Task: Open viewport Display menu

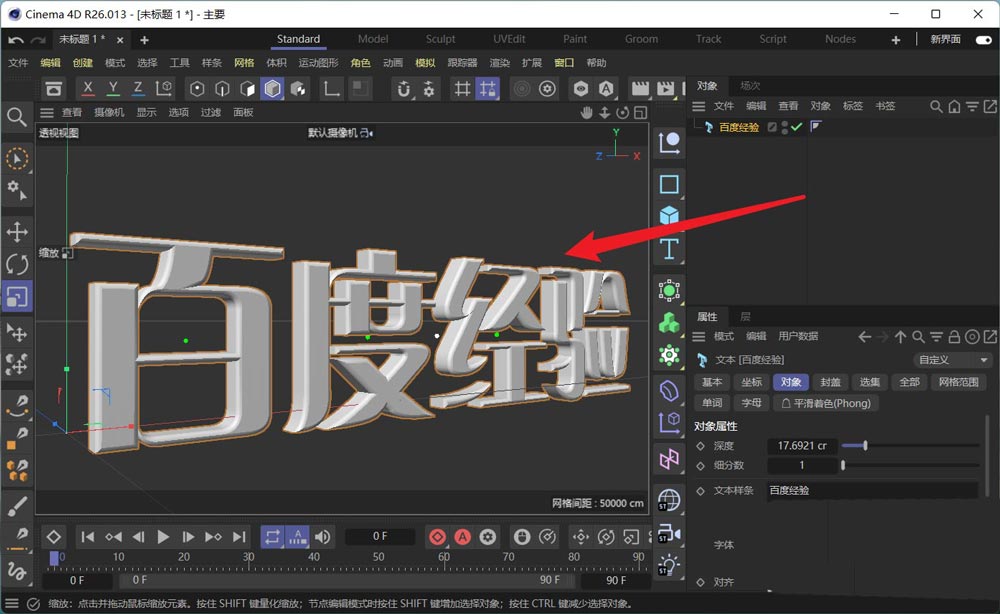Action: pos(146,112)
